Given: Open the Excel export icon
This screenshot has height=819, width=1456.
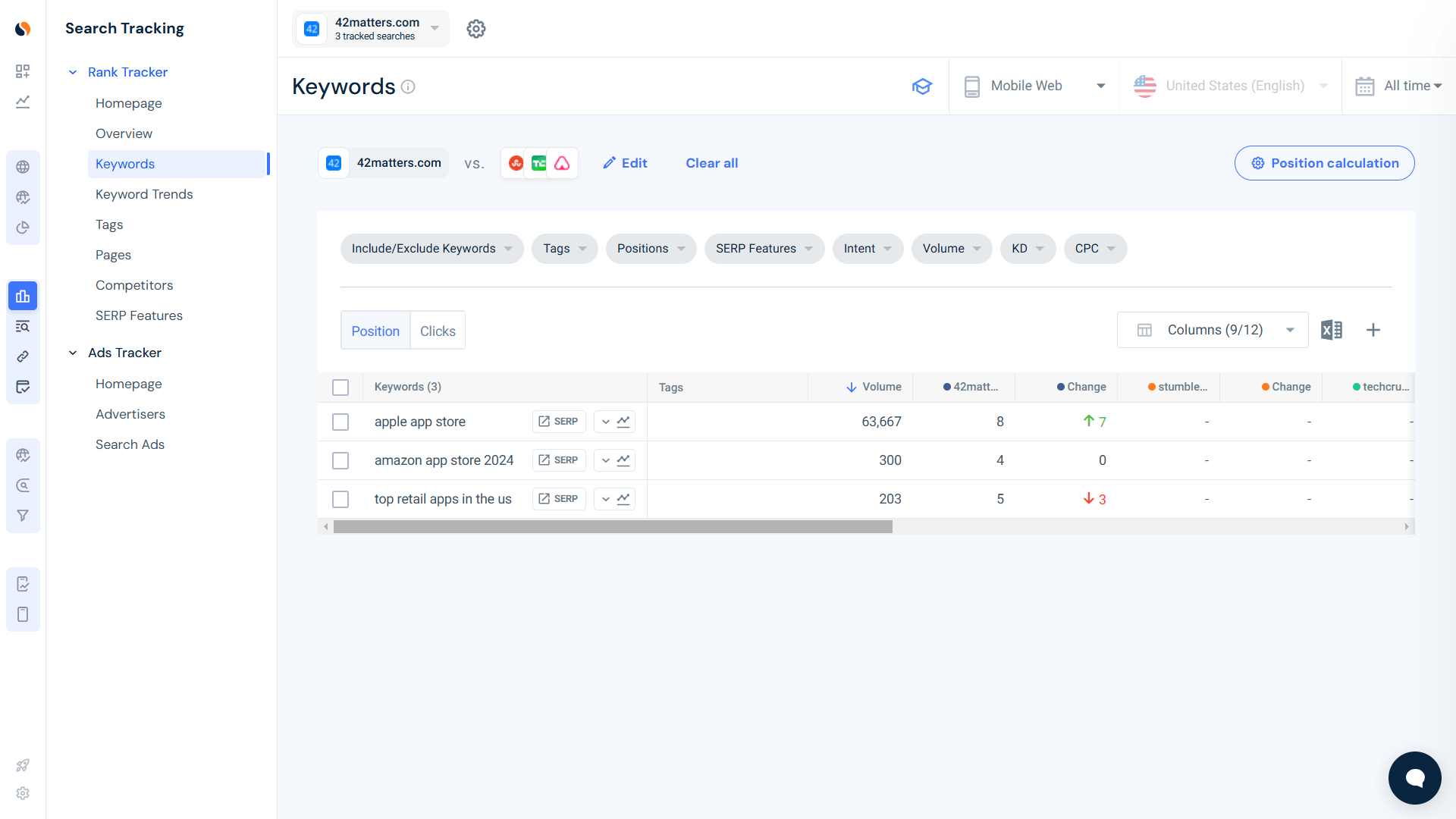Looking at the screenshot, I should click(x=1332, y=330).
